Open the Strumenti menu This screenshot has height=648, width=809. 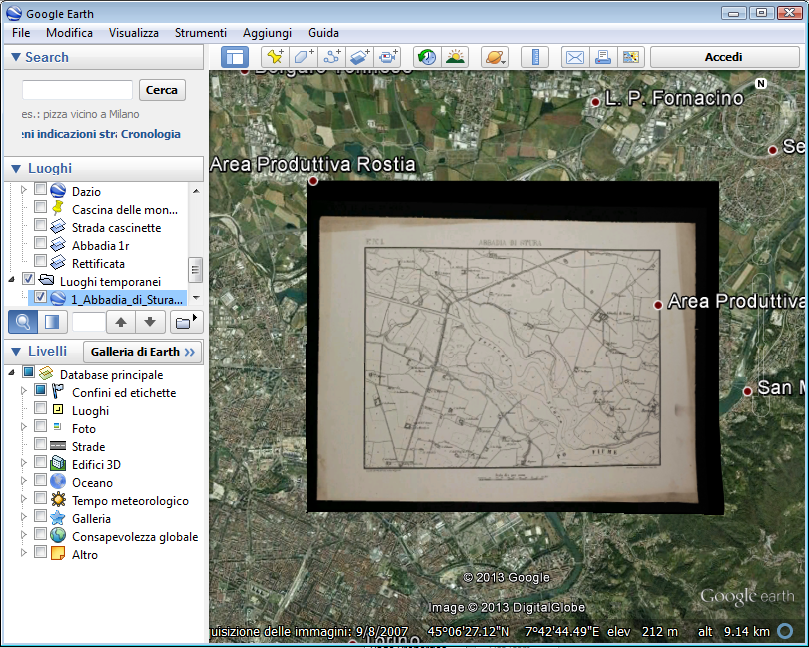pyautogui.click(x=201, y=33)
